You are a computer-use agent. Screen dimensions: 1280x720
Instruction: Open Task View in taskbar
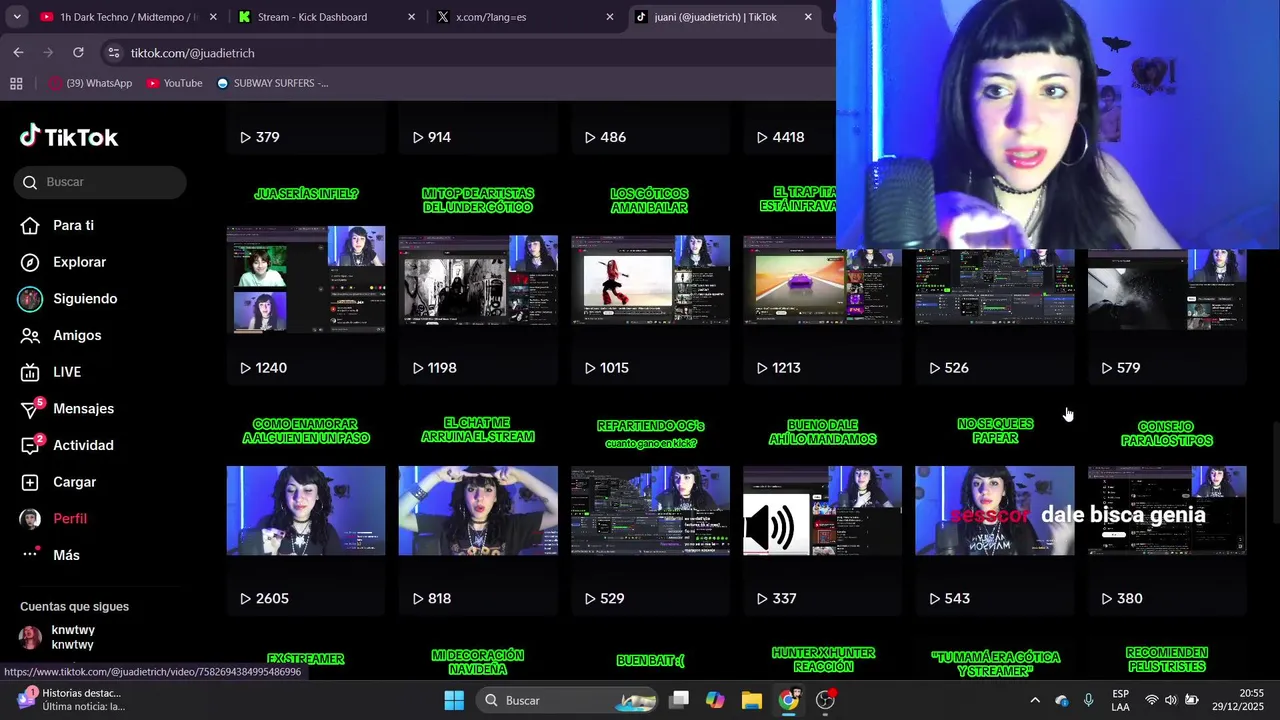tap(679, 700)
